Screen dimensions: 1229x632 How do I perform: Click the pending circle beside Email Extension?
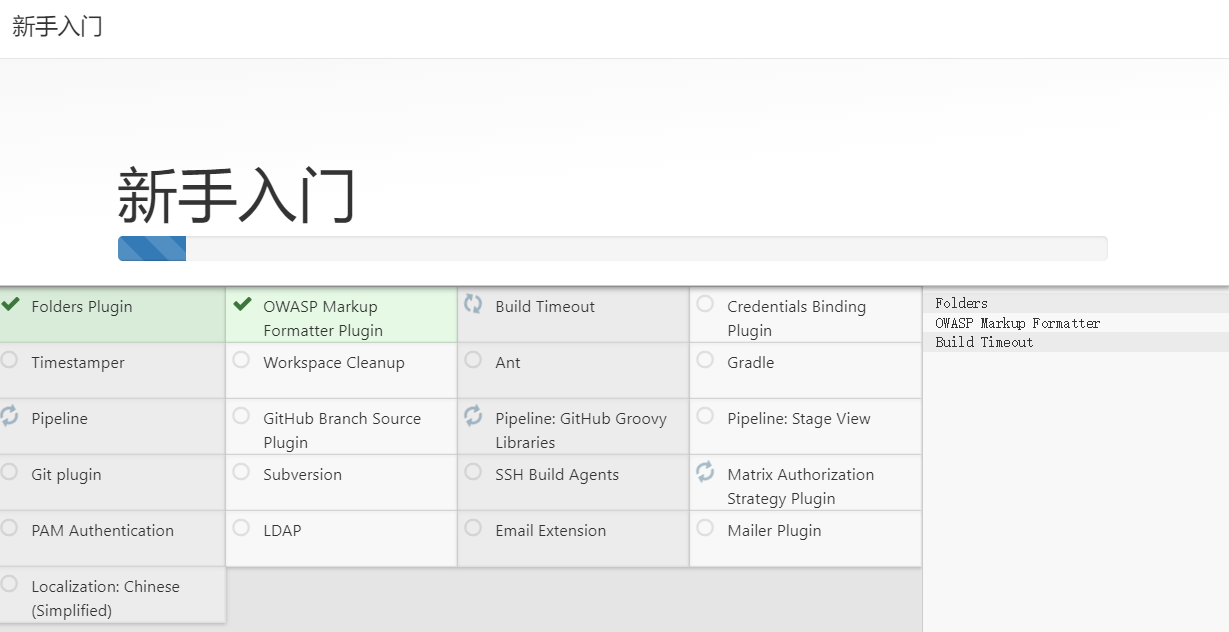(473, 527)
